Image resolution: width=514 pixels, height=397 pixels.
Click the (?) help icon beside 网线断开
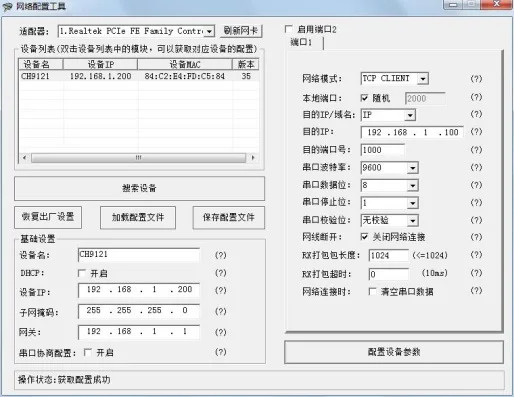coord(476,237)
